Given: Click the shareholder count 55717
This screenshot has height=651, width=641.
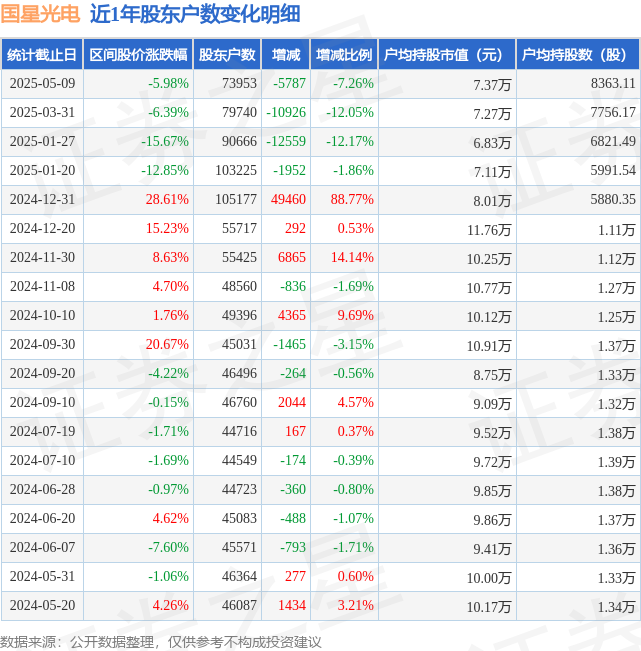Looking at the screenshot, I should click(x=239, y=228).
